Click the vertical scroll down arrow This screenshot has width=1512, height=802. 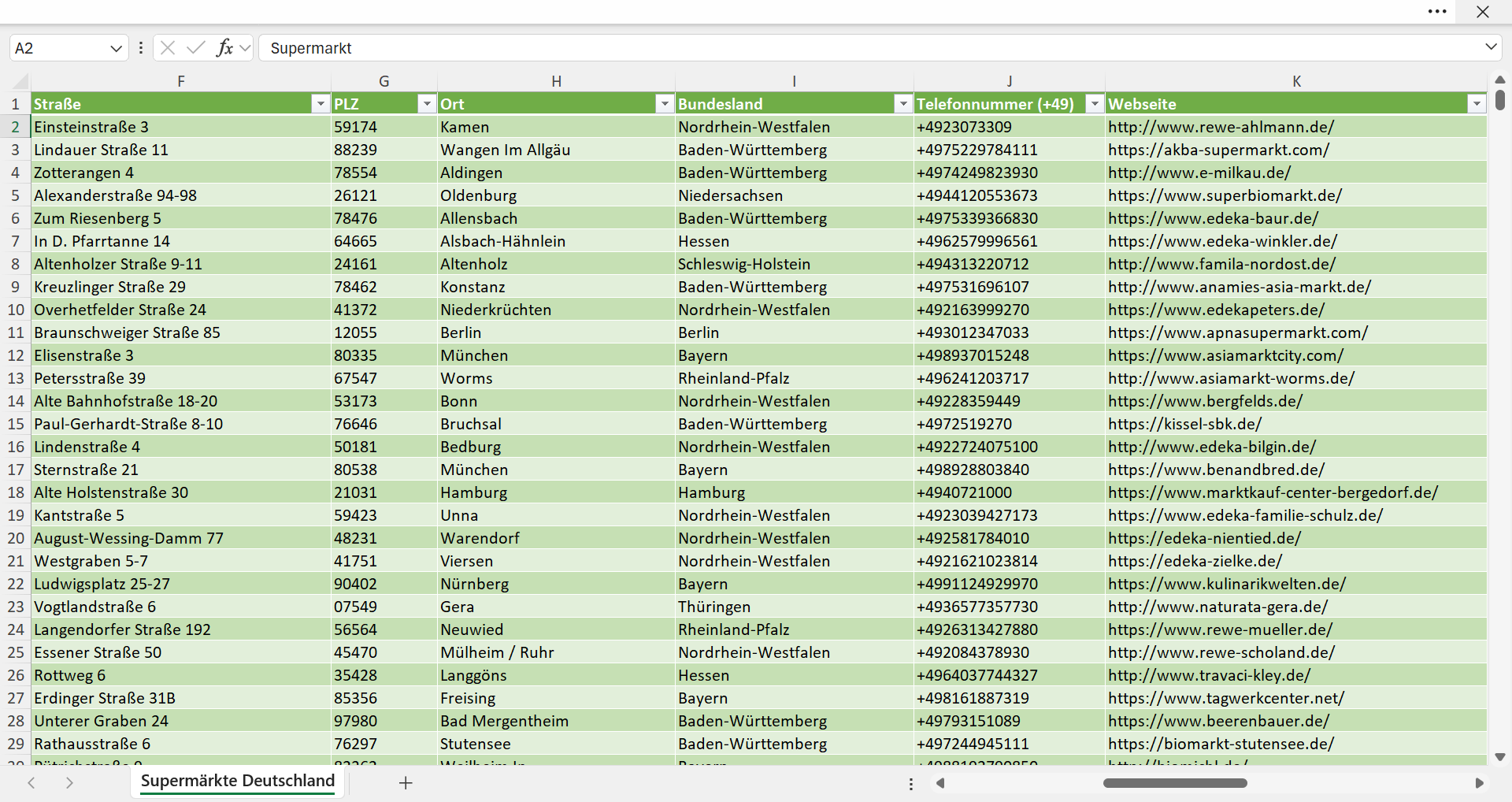click(x=1500, y=757)
